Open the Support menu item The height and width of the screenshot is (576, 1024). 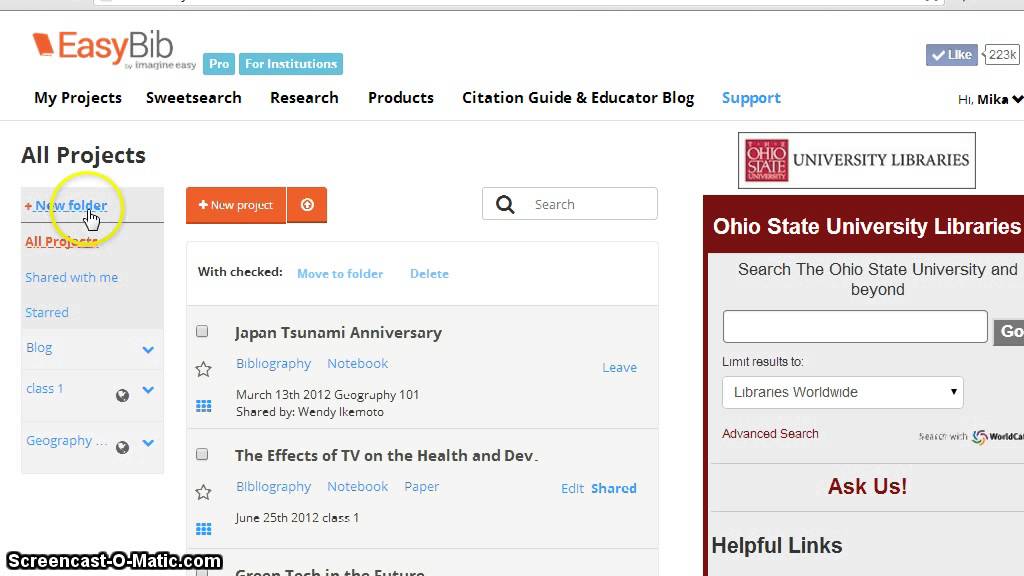[751, 98]
